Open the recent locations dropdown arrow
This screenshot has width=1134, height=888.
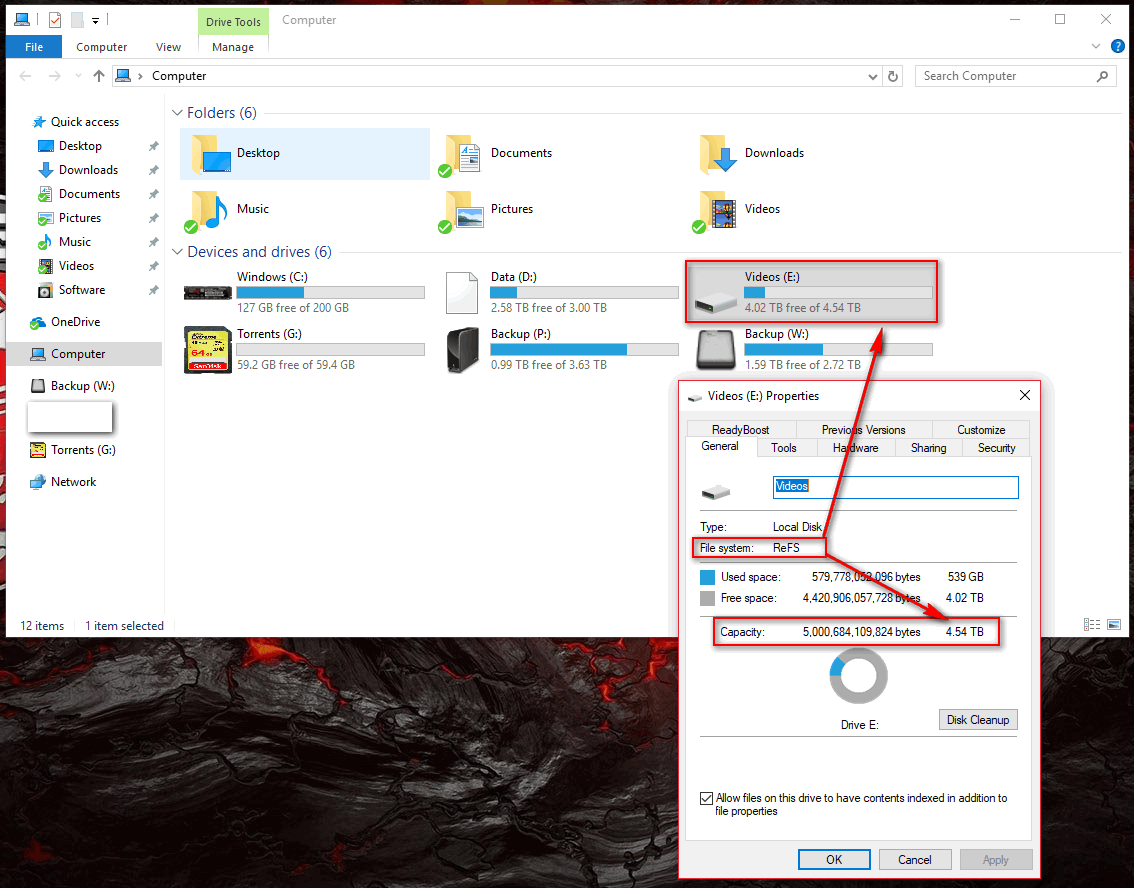coord(78,76)
